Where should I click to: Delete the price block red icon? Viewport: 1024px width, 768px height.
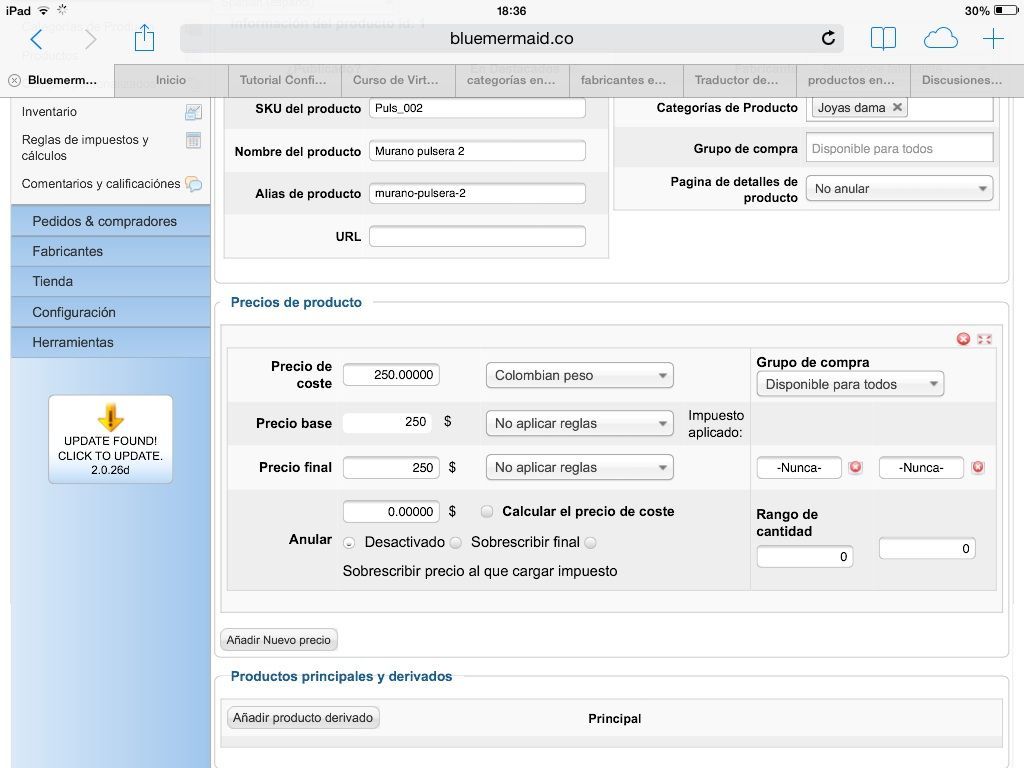[963, 339]
